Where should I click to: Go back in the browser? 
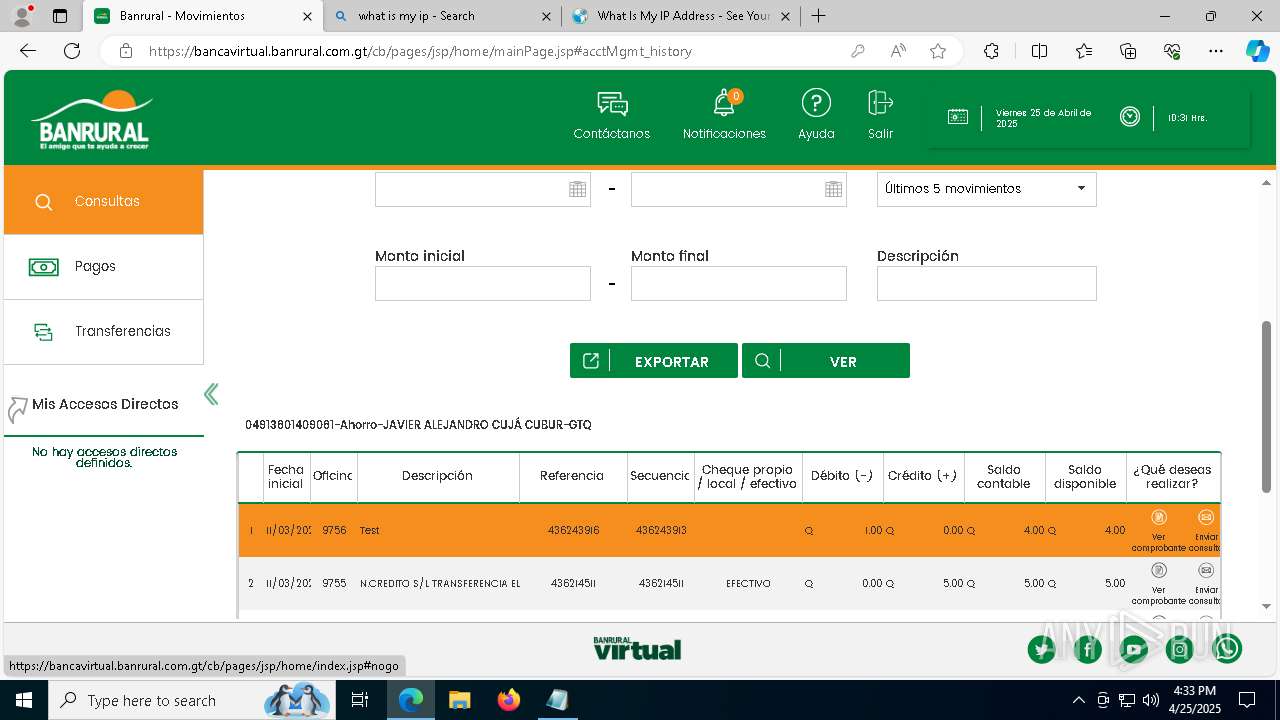pyautogui.click(x=28, y=51)
